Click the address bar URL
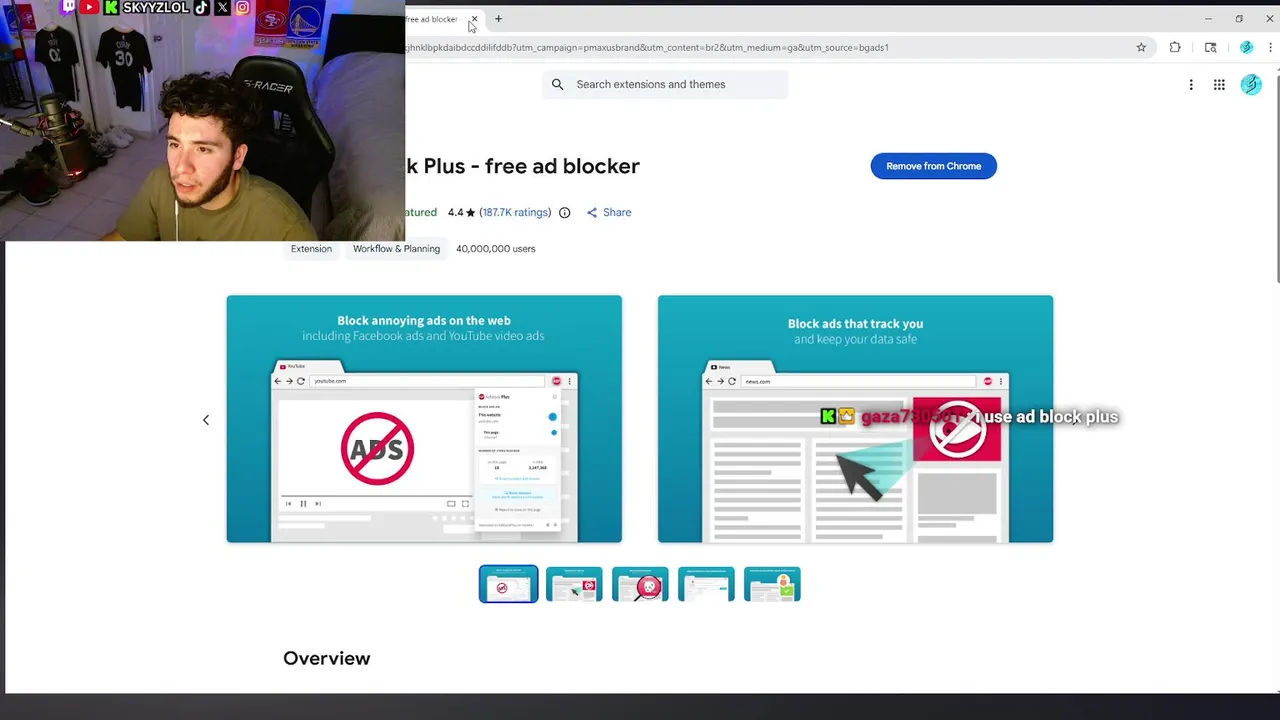Image resolution: width=1280 pixels, height=720 pixels. (x=646, y=47)
